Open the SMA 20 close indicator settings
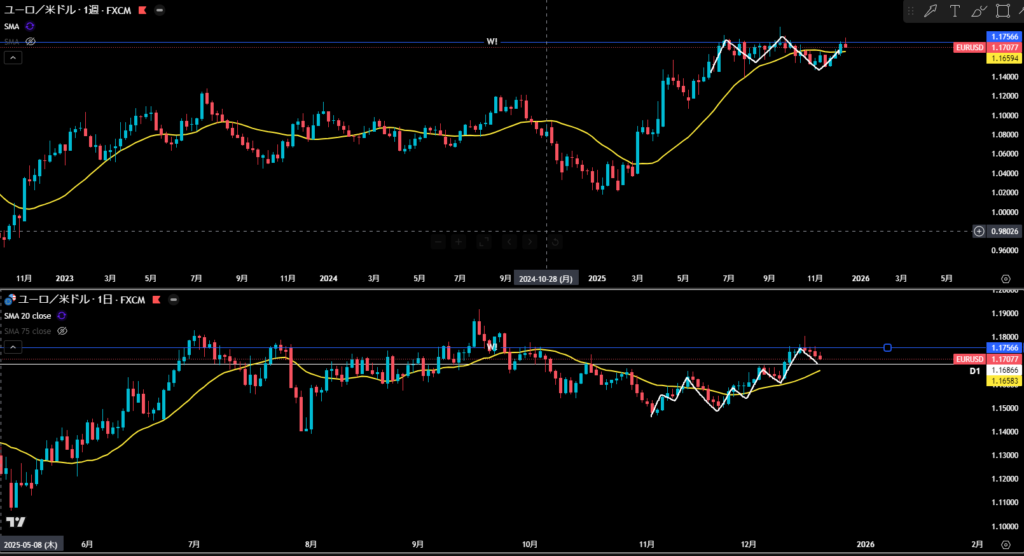The image size is (1024, 556). pyautogui.click(x=62, y=315)
